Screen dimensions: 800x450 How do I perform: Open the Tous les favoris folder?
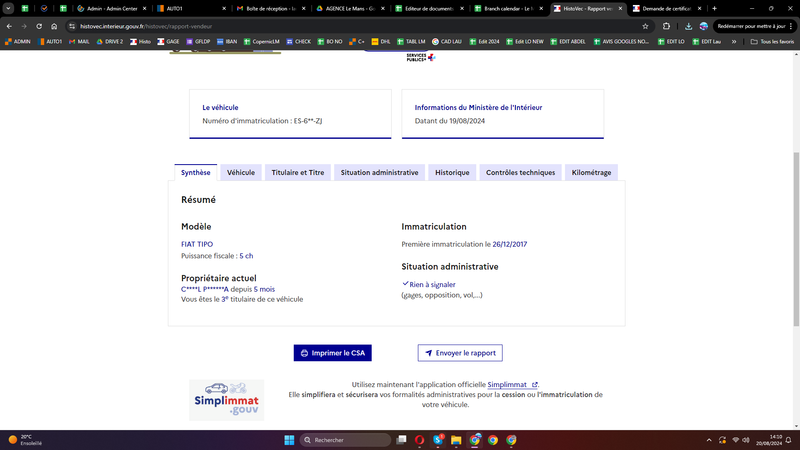(x=772, y=41)
